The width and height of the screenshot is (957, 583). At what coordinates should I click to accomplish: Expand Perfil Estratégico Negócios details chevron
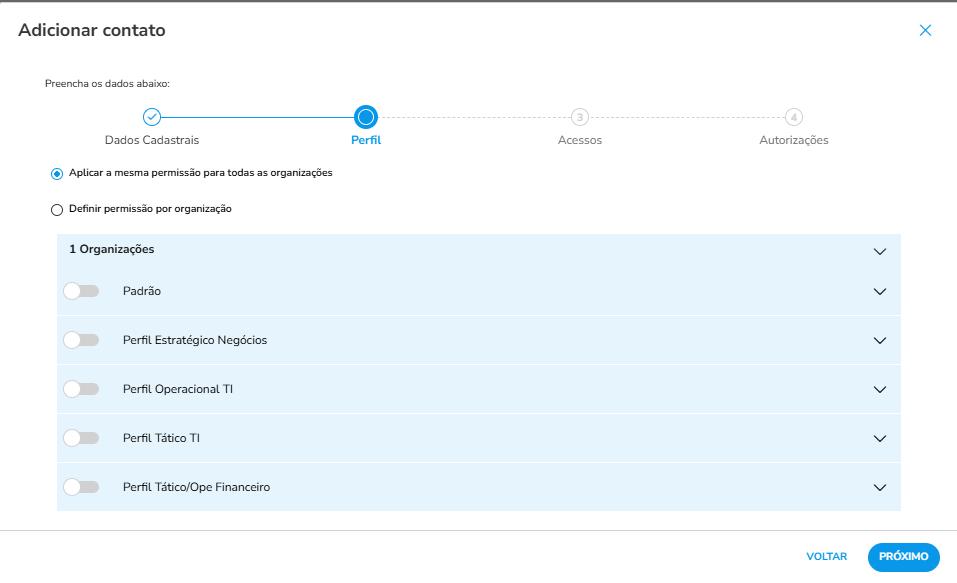point(879,341)
